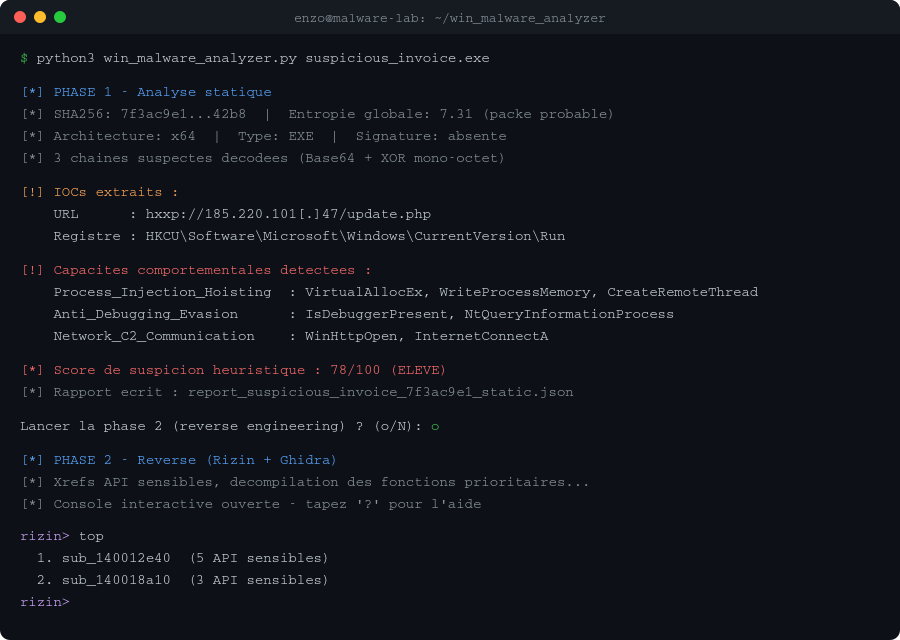900x640 pixels.
Task: Click the Architecture: x64 text
Action: click(x=125, y=136)
